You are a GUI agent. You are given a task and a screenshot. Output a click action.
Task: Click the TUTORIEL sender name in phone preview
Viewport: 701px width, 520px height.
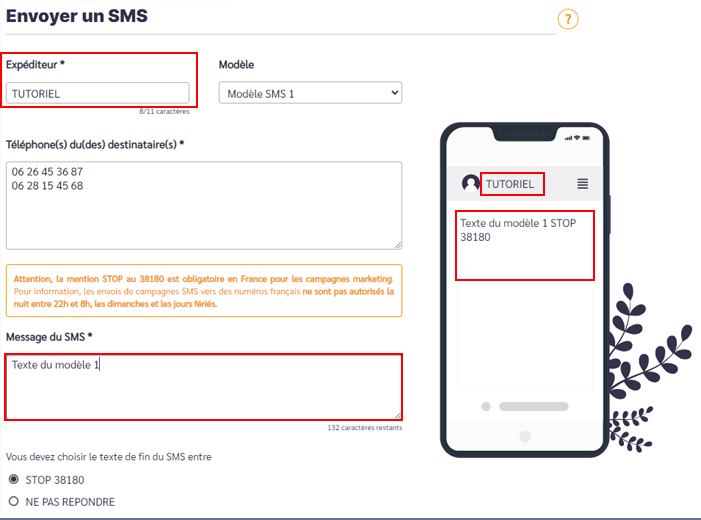(x=512, y=184)
